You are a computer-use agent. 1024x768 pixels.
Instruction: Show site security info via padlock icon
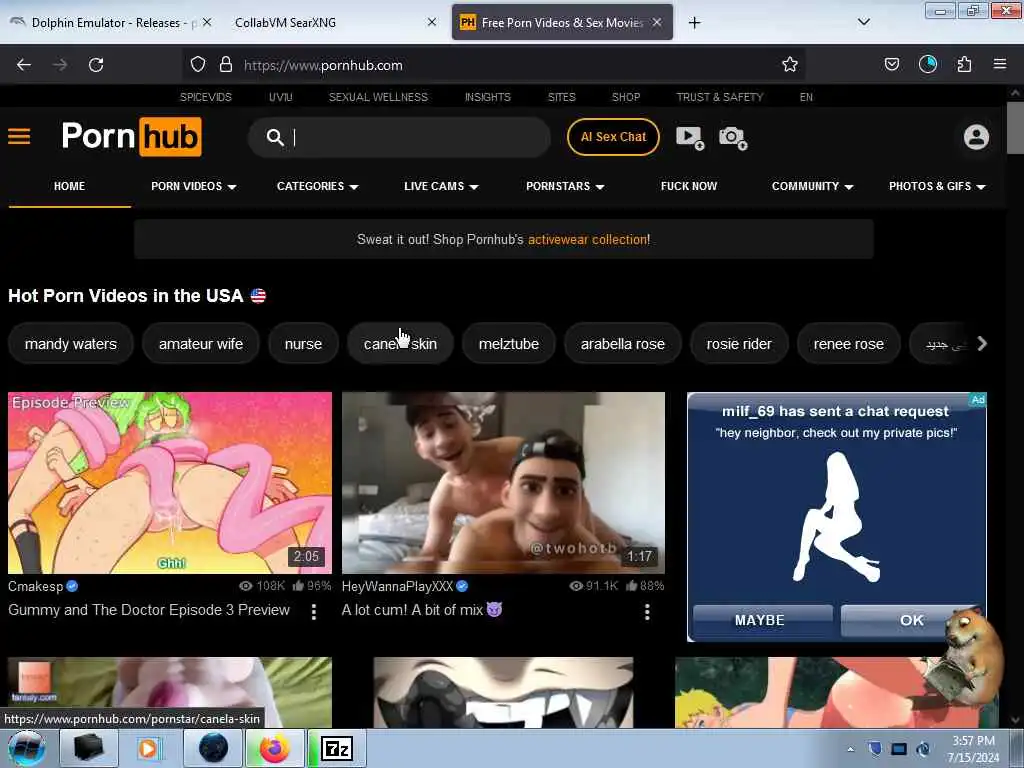226,65
